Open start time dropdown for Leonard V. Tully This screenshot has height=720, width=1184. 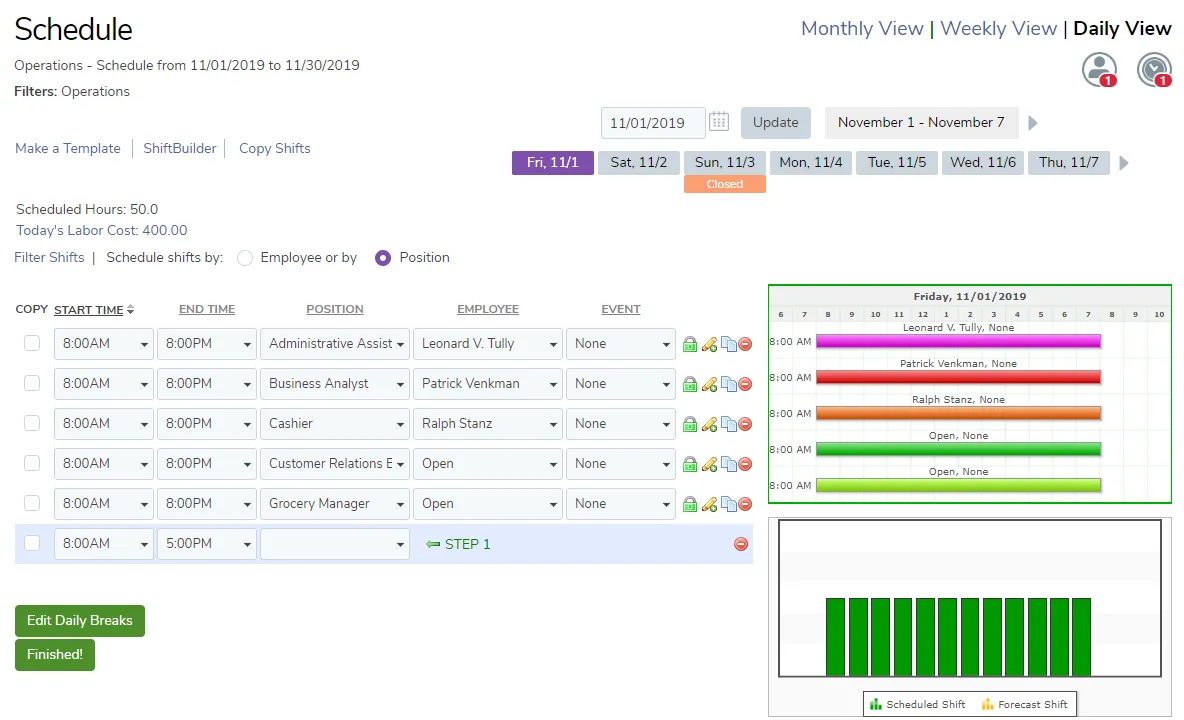point(103,343)
